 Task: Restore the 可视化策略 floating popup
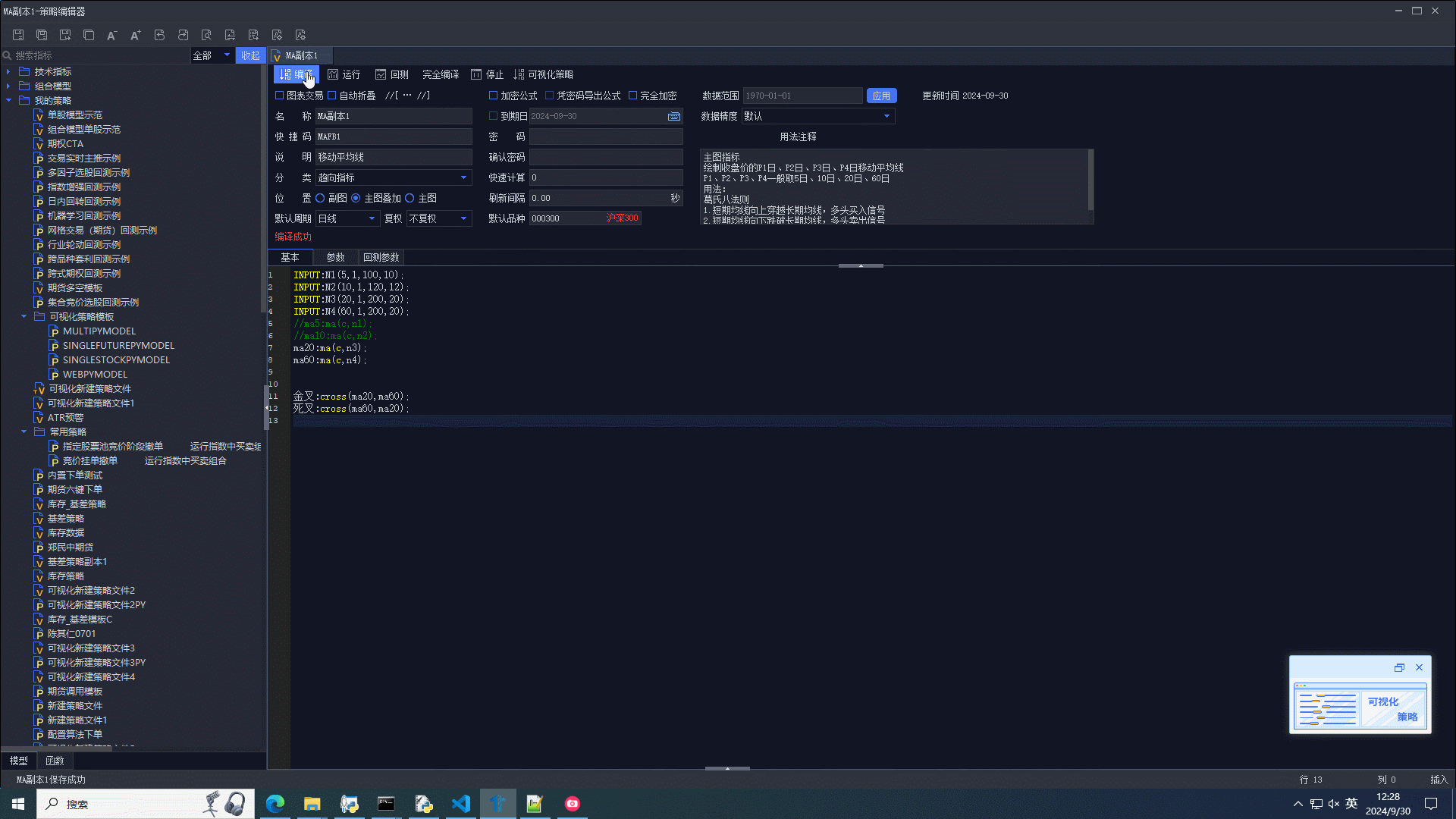(x=1399, y=667)
